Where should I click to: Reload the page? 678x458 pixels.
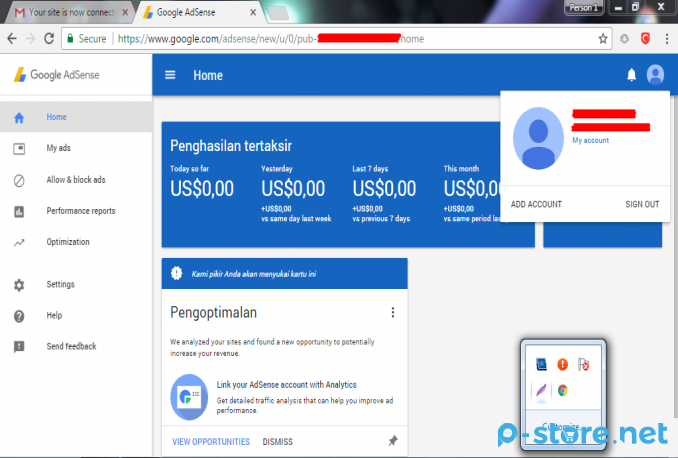point(47,39)
